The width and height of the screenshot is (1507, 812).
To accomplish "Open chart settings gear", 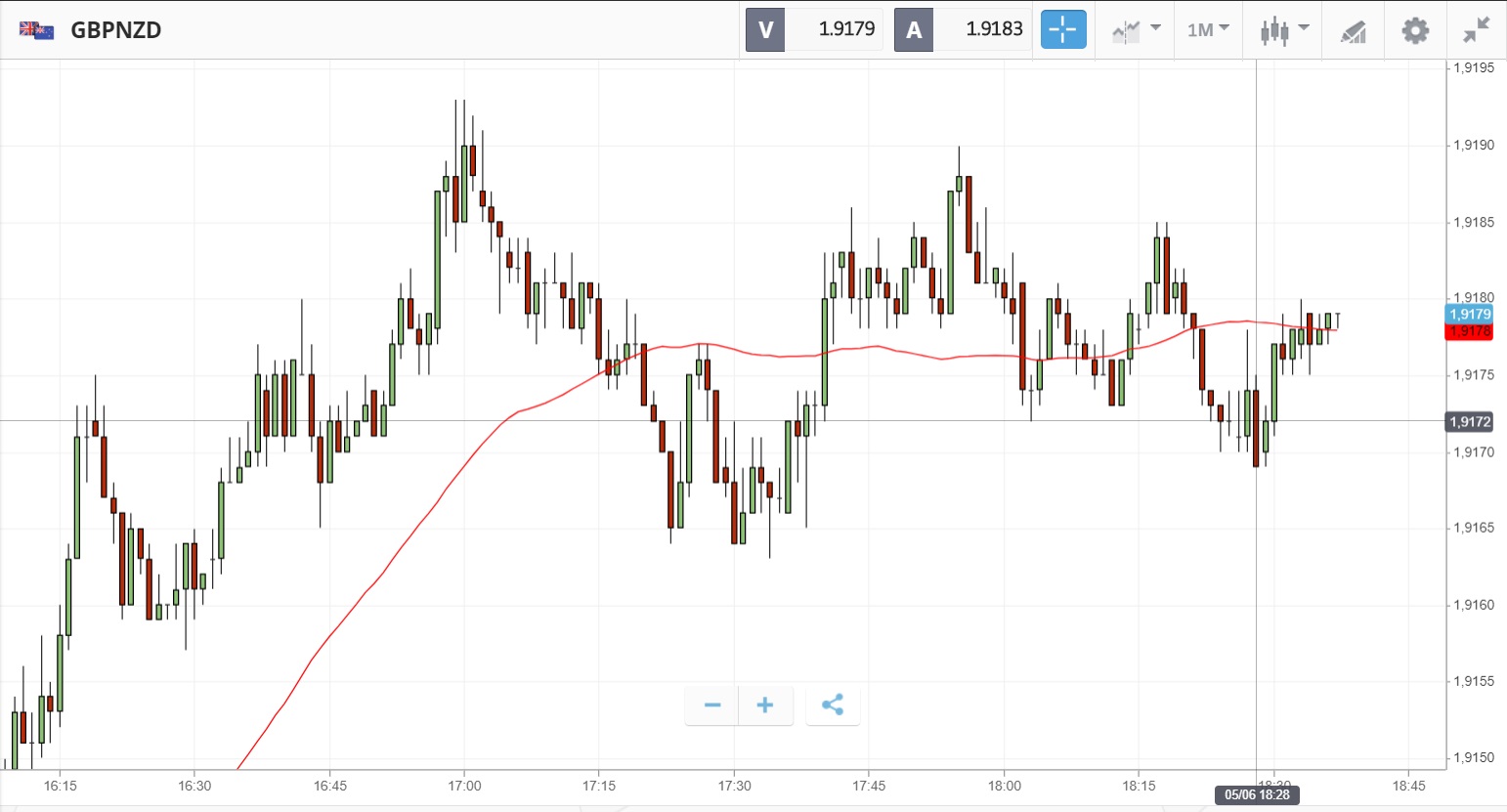I will click(x=1414, y=30).
